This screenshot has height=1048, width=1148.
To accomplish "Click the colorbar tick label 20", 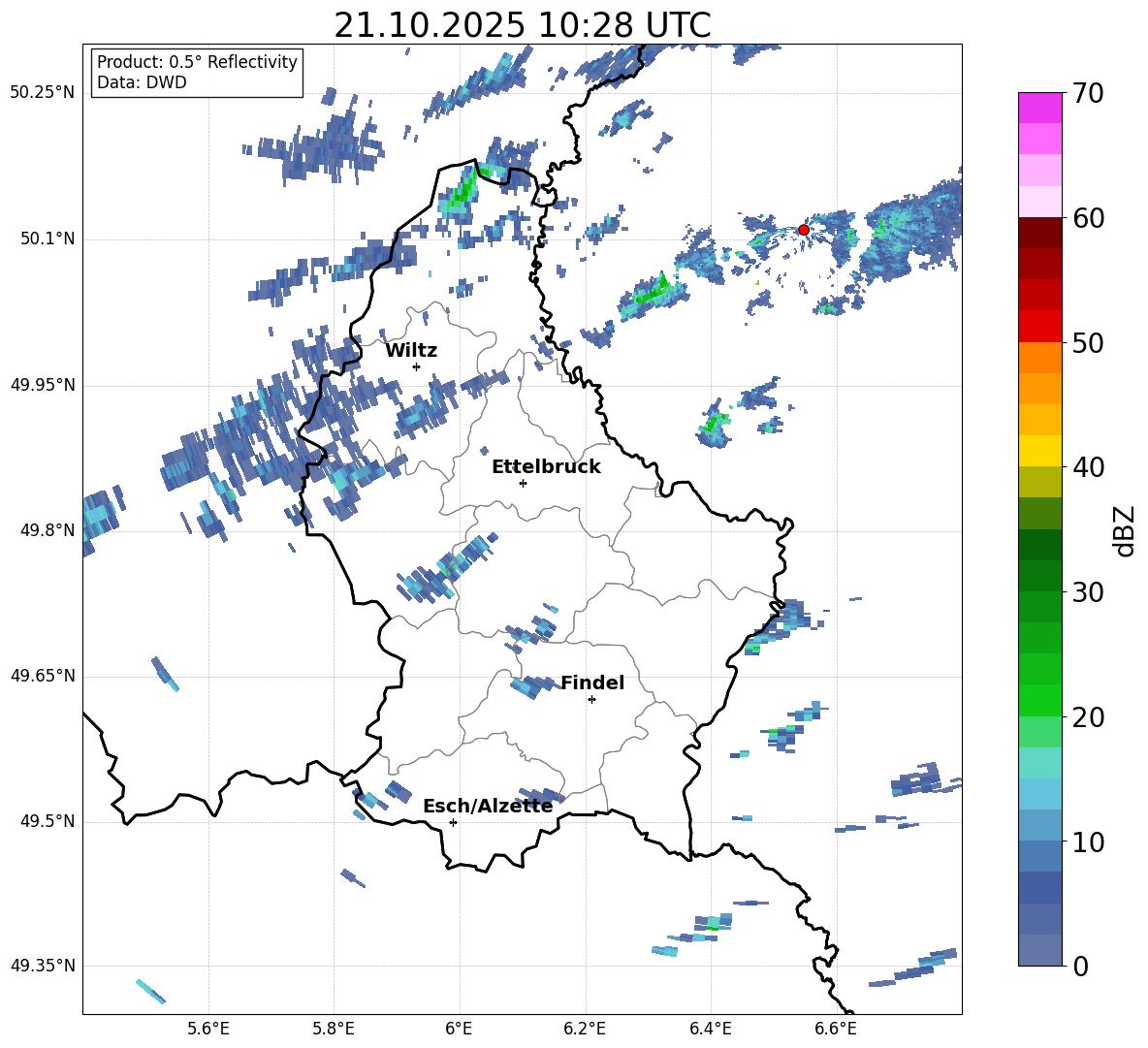I will pos(1088,717).
